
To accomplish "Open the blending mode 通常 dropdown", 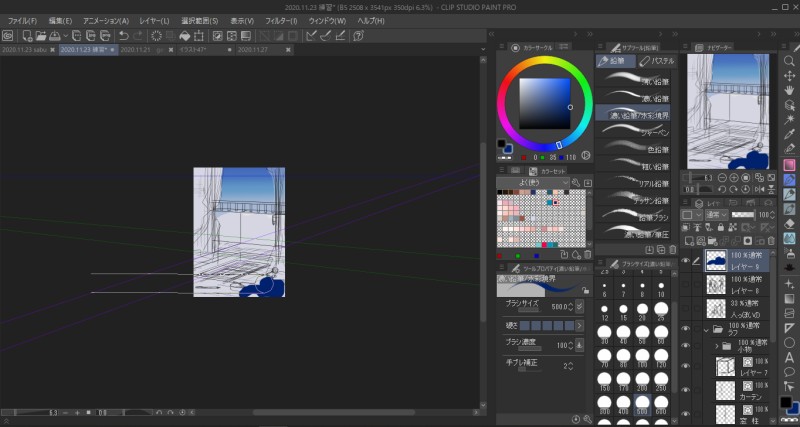I will [716, 215].
